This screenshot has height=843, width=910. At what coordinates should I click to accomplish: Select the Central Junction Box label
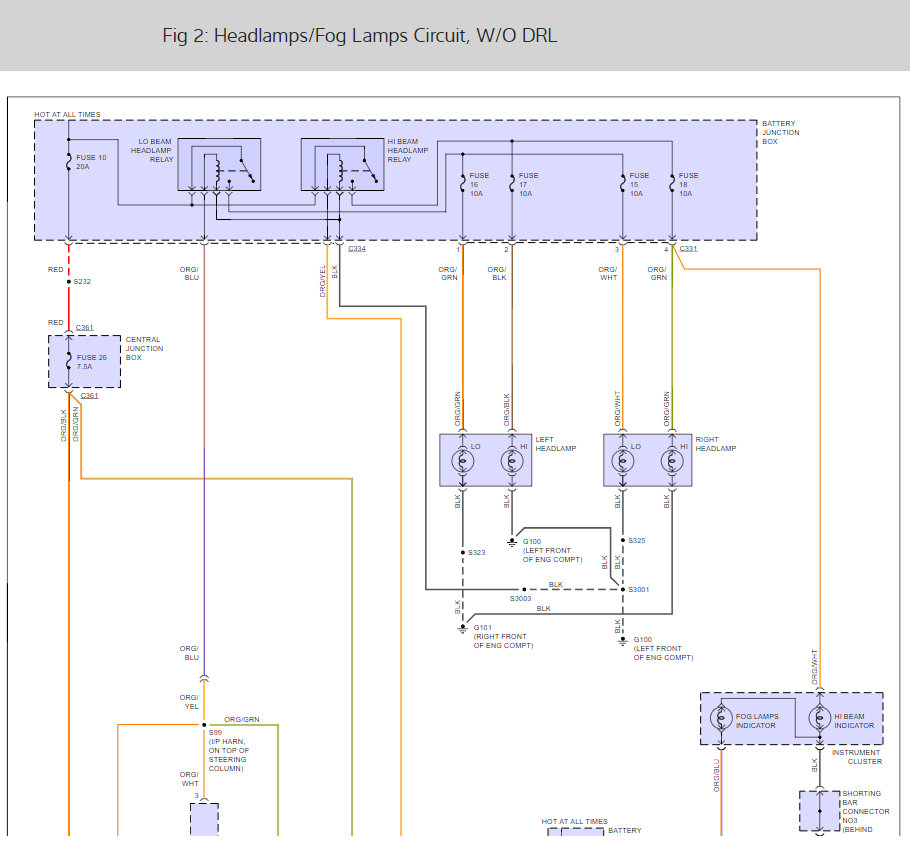[145, 348]
